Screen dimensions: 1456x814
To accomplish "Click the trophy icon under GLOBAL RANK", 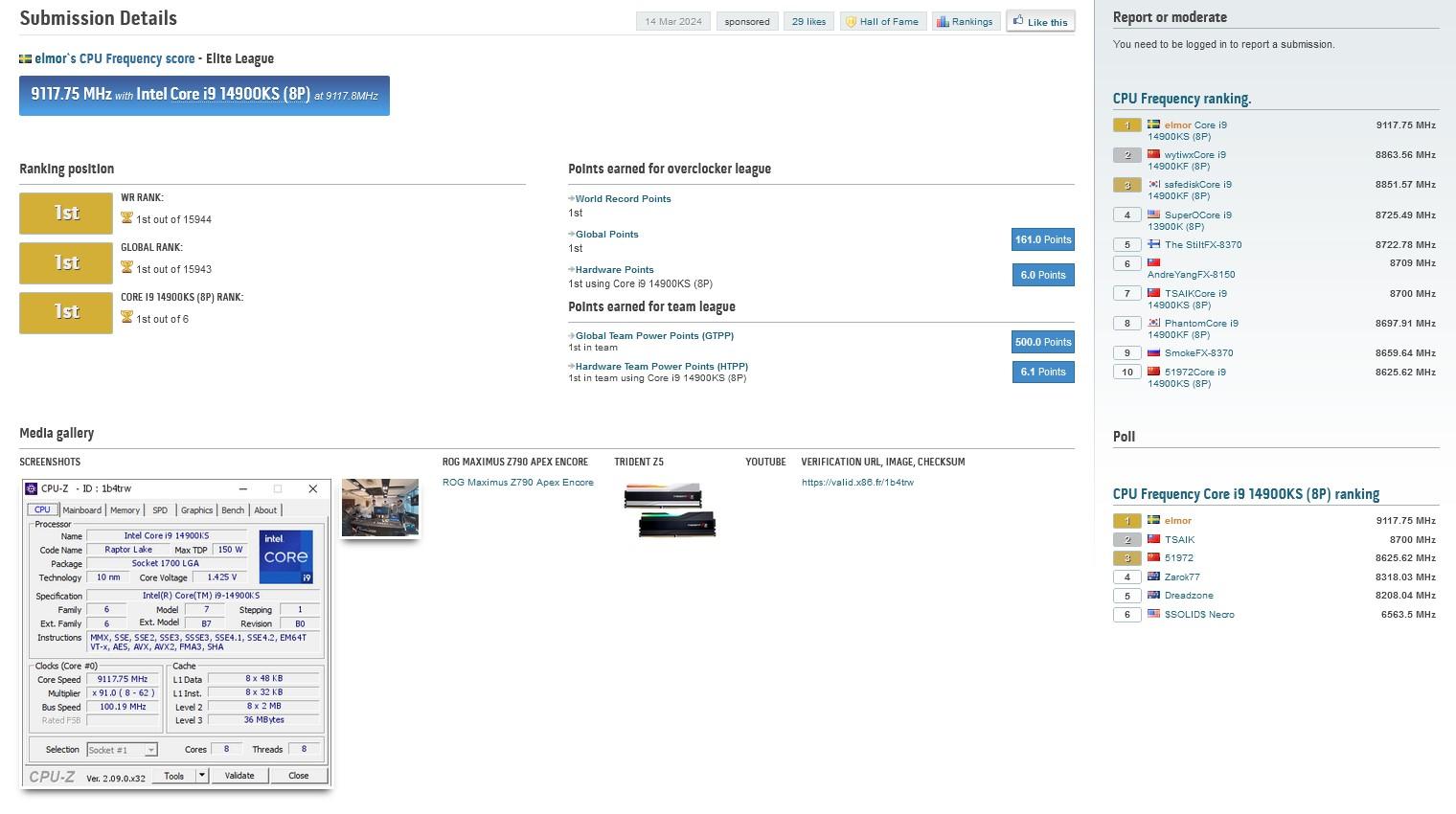I will tap(126, 268).
